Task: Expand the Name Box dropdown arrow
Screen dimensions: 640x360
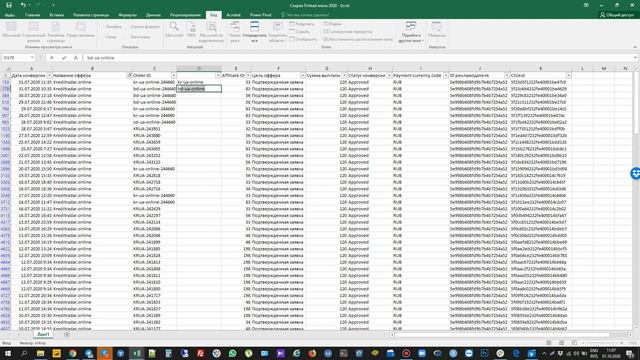Action: [32, 58]
